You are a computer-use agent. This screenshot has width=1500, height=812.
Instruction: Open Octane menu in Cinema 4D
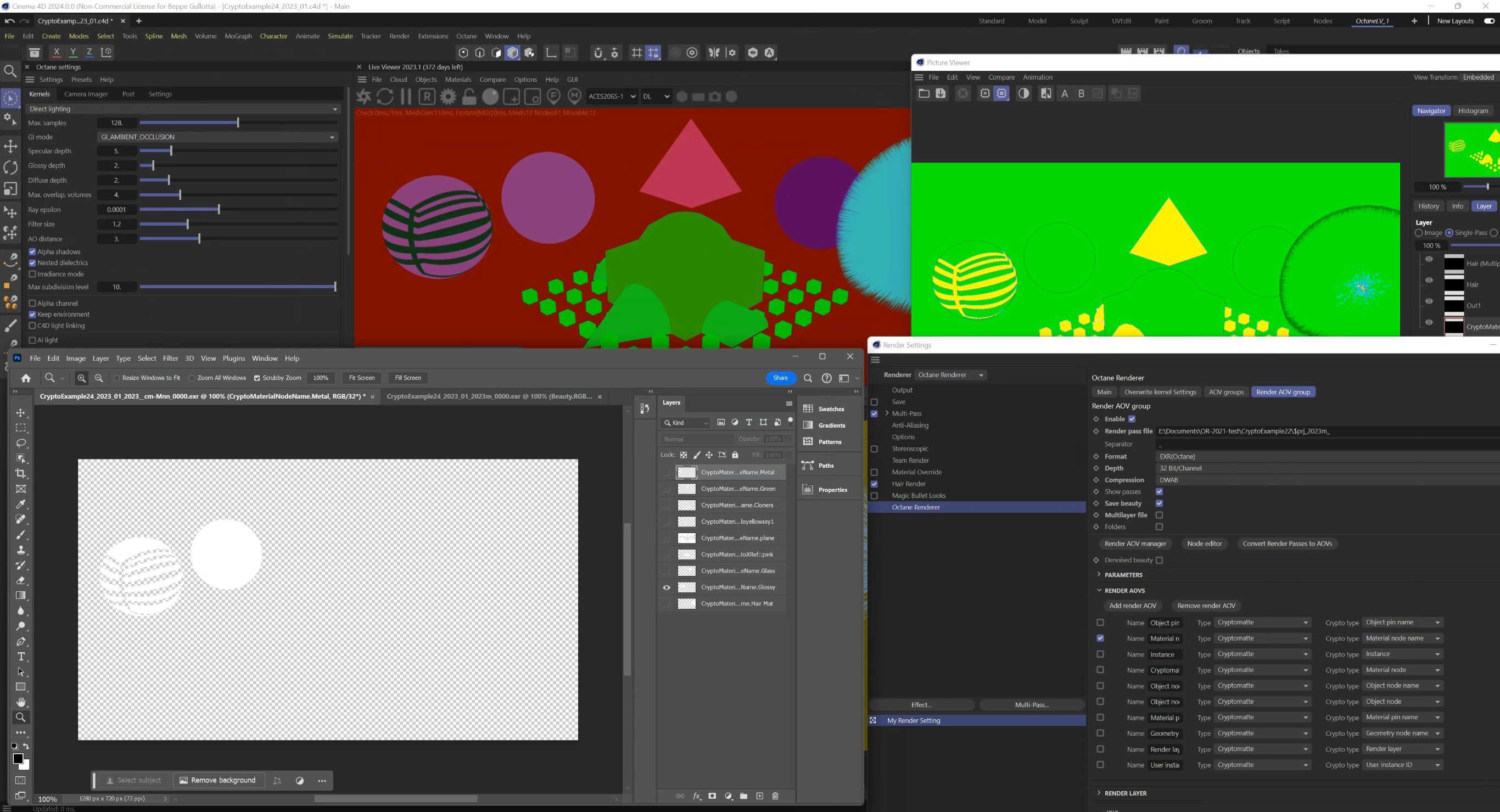pyautogui.click(x=466, y=36)
